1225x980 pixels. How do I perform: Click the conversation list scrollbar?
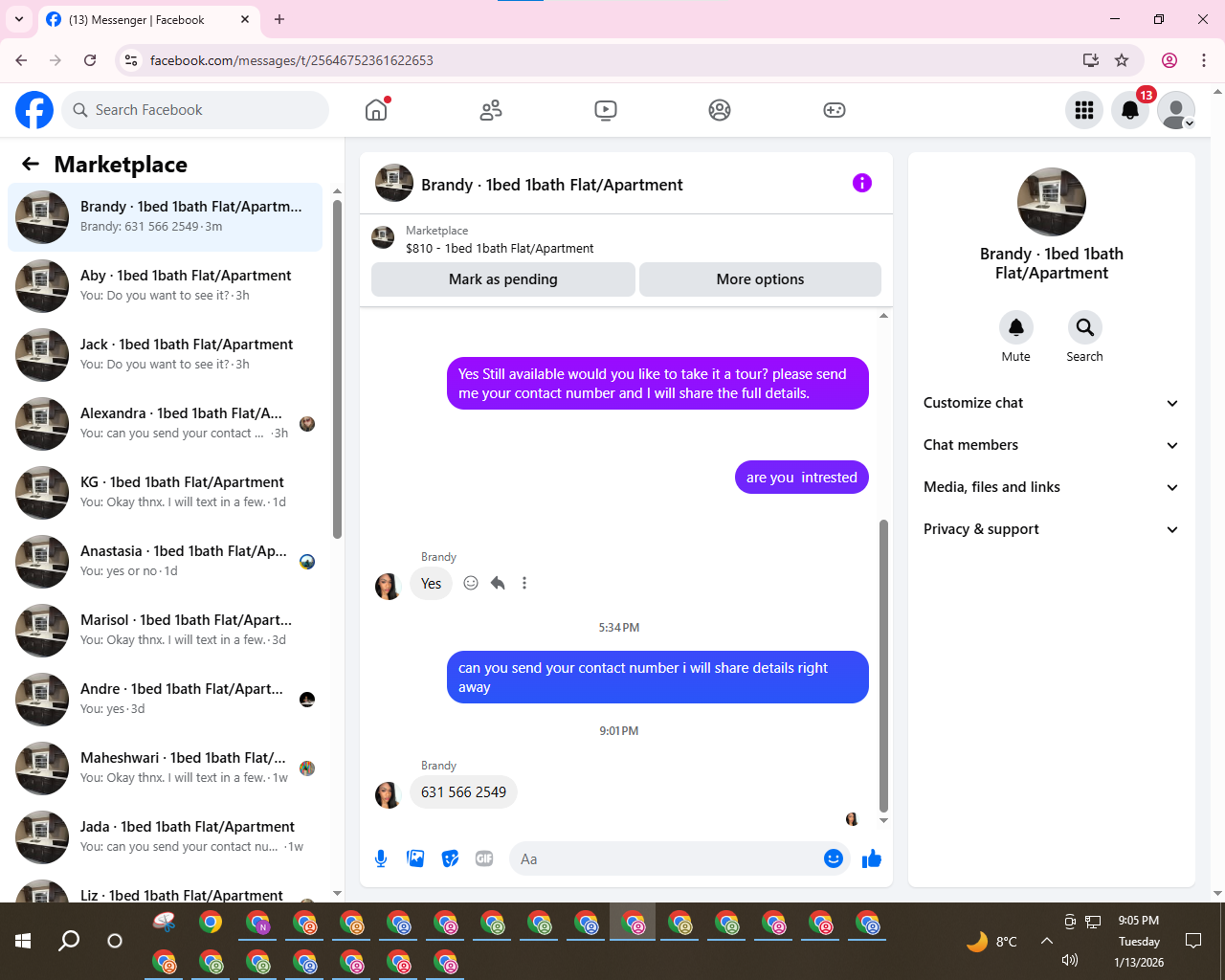pyautogui.click(x=337, y=368)
